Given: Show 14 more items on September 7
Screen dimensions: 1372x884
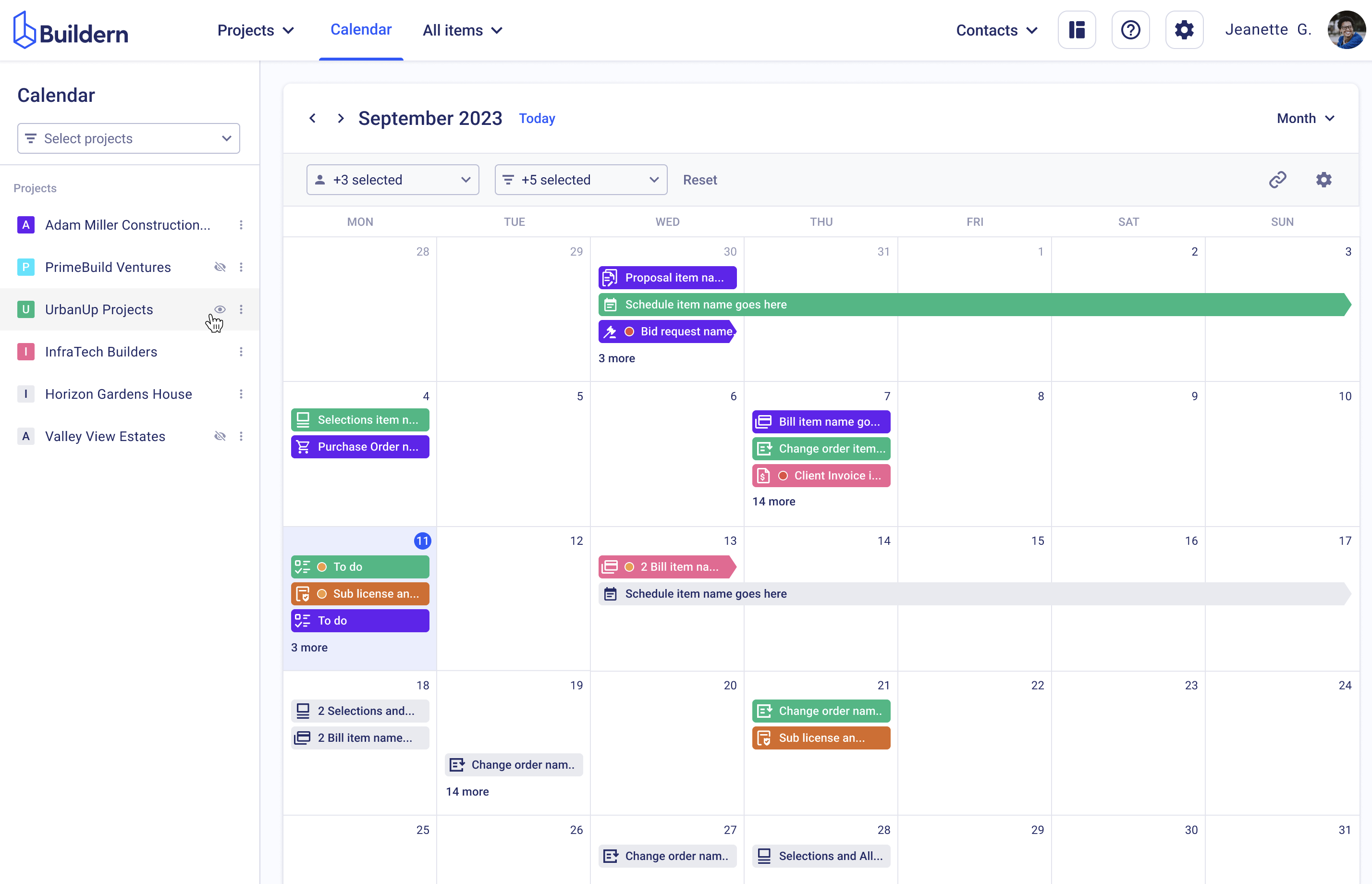Looking at the screenshot, I should [773, 501].
